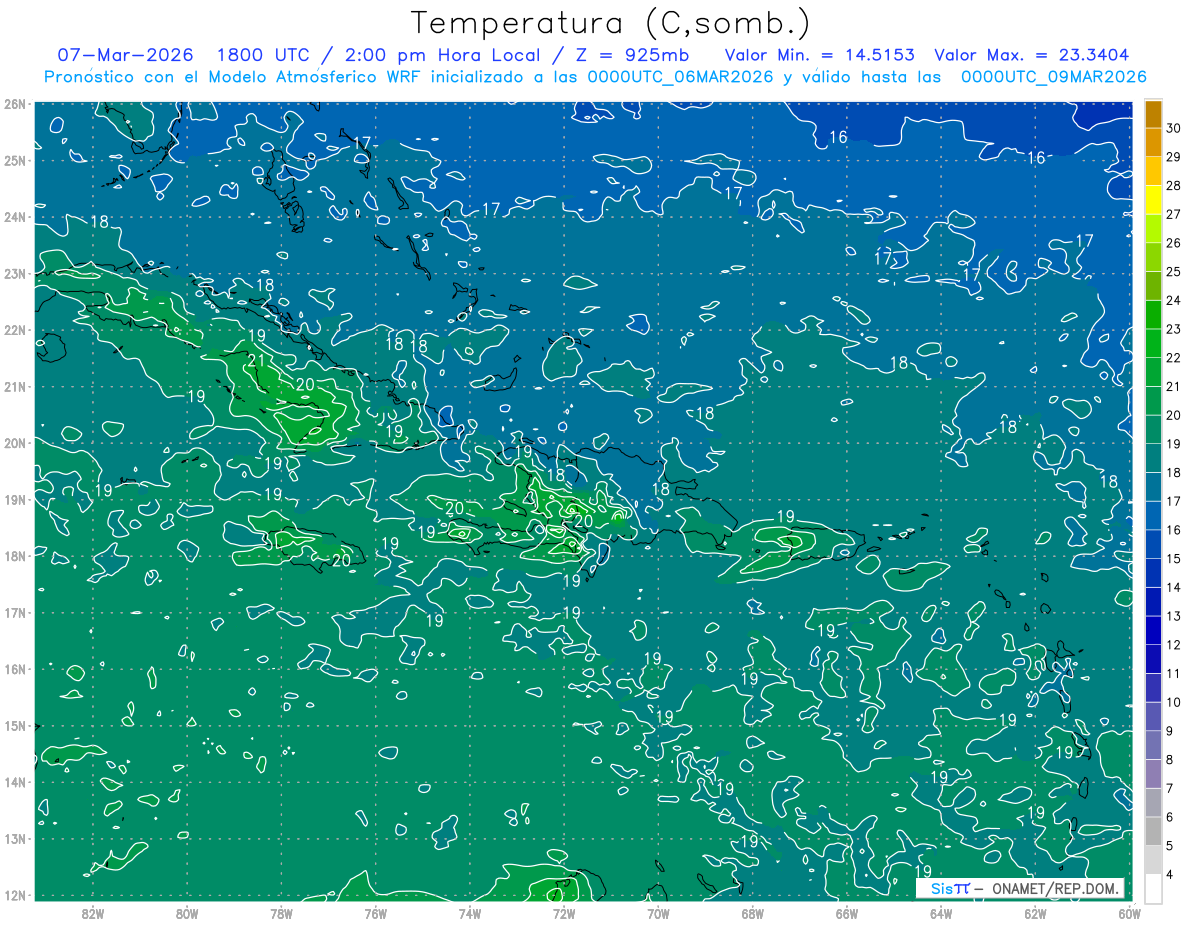The width and height of the screenshot is (1200, 927).
Task: Click the 28 label on the color scale
Action: (x=1174, y=185)
